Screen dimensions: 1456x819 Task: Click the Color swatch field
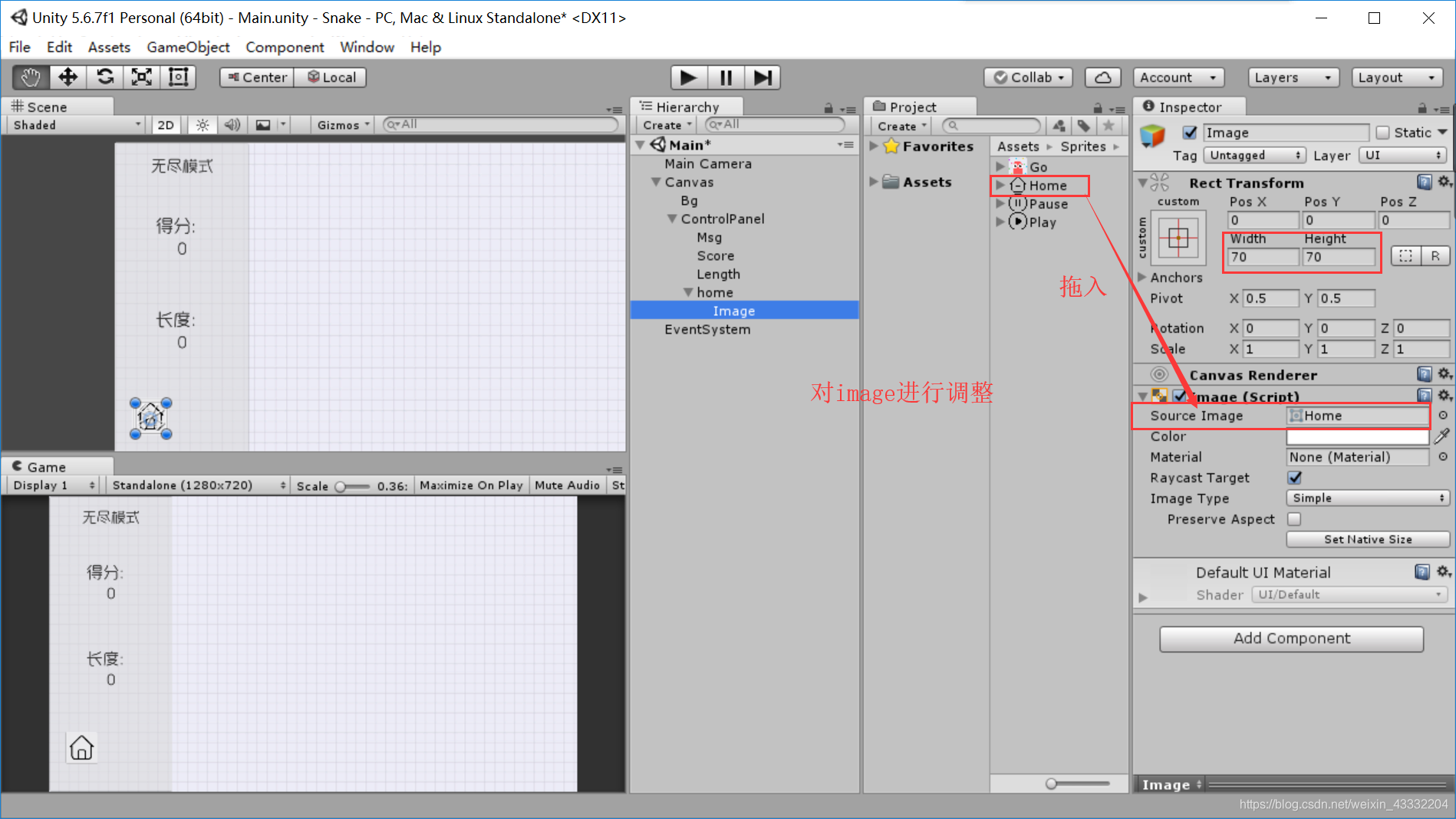[x=1357, y=436]
